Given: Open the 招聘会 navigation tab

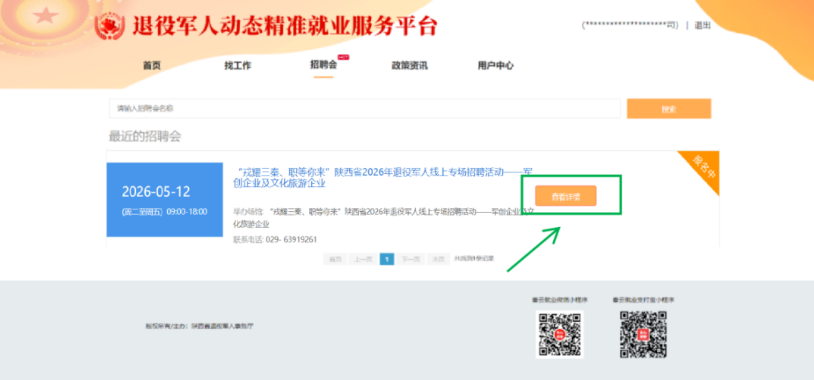Looking at the screenshot, I should tap(323, 65).
